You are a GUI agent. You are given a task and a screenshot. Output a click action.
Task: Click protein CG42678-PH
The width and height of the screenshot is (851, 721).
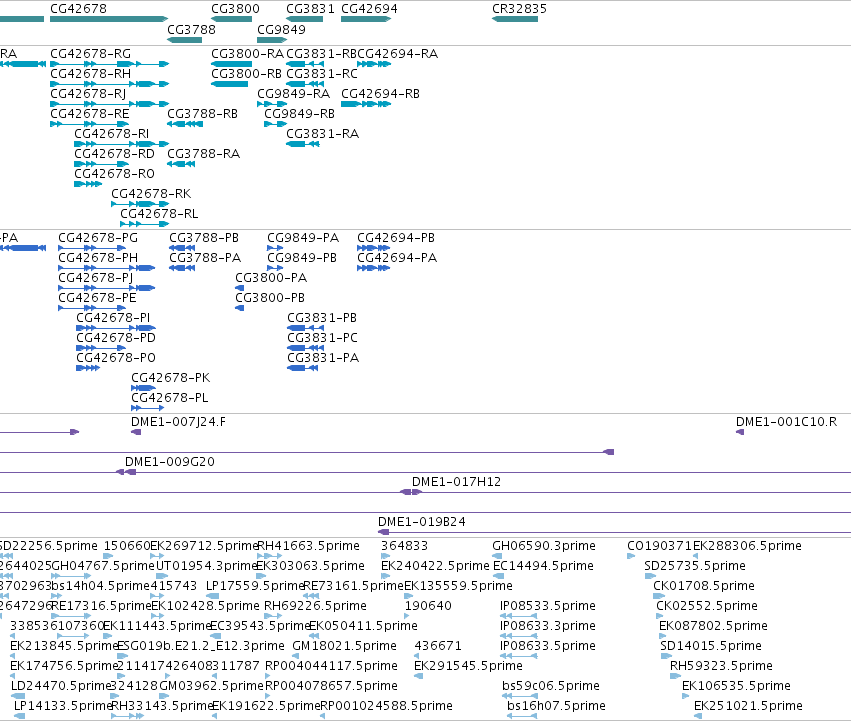[106, 268]
